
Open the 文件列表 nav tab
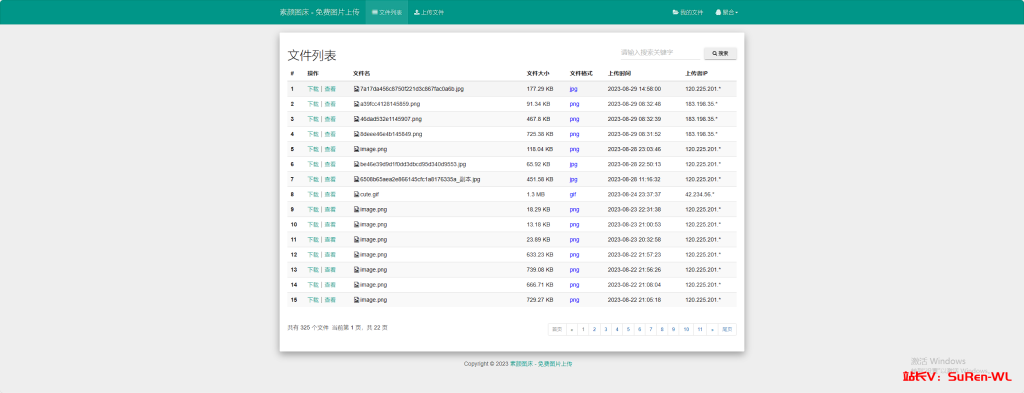(x=387, y=12)
